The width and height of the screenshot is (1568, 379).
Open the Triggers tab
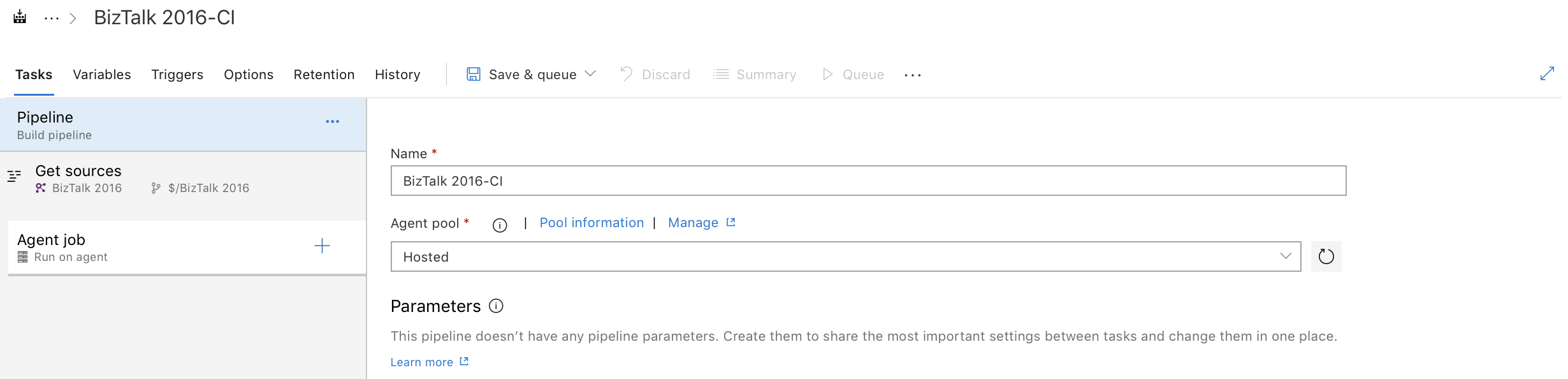[x=177, y=75]
